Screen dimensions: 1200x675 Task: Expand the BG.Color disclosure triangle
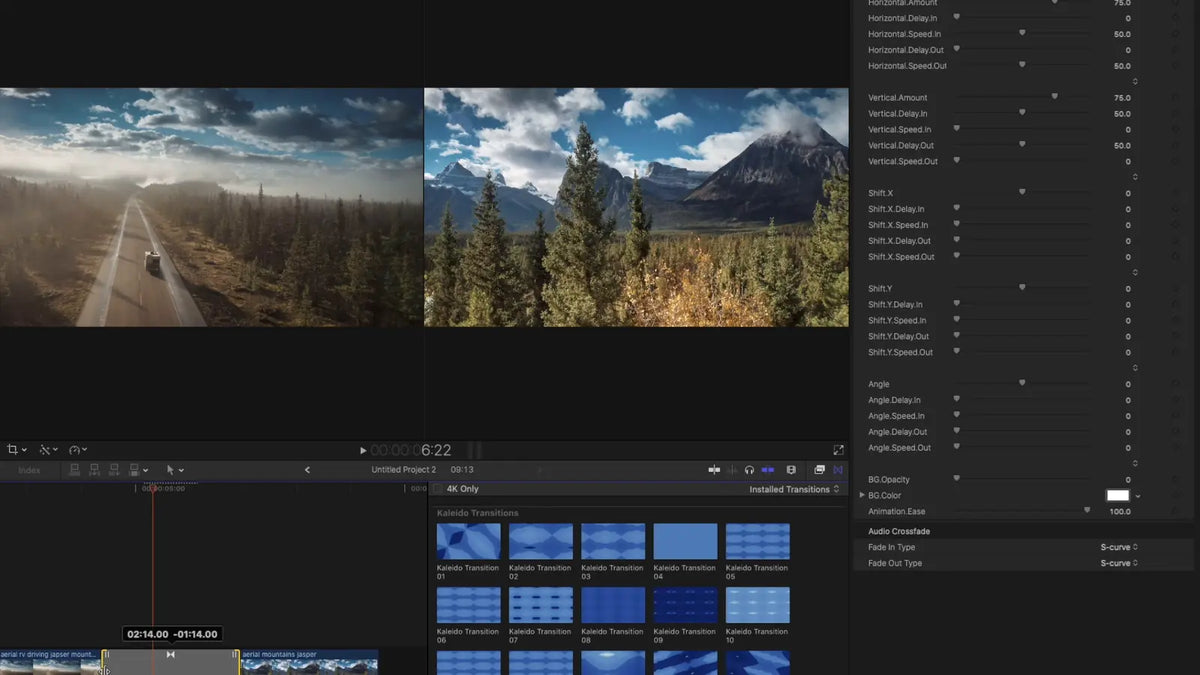862,495
